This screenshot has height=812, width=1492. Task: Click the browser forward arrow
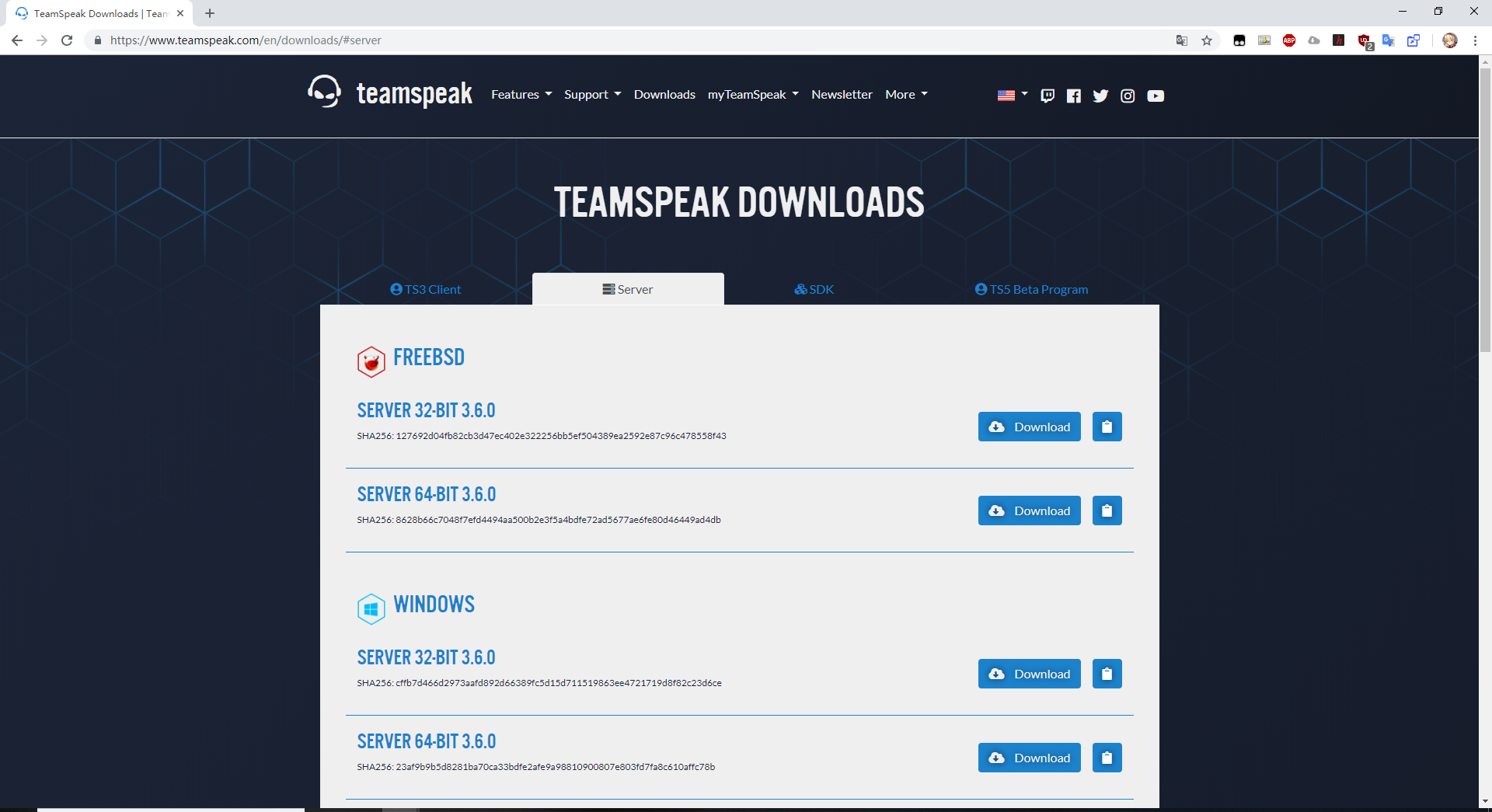click(x=42, y=40)
